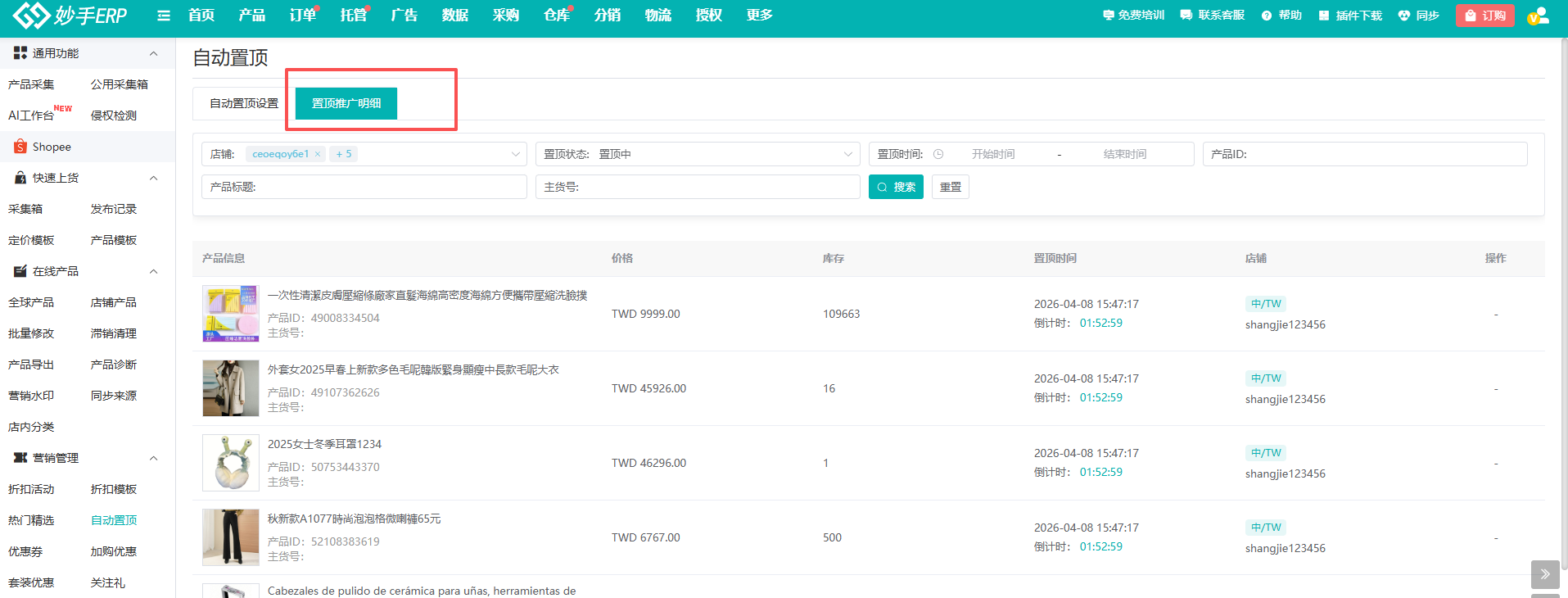Open the 数据 menu
Viewport: 1568px width, 598px height.
point(455,15)
